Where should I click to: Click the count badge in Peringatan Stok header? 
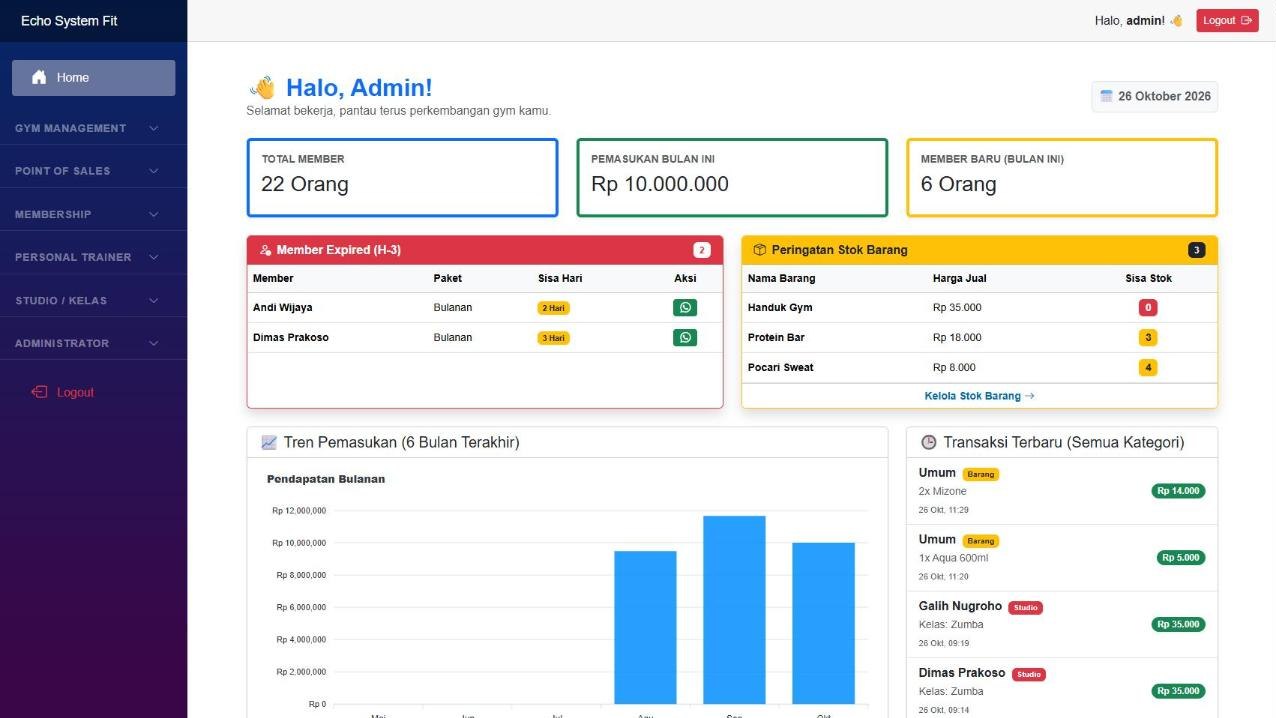pos(1197,250)
